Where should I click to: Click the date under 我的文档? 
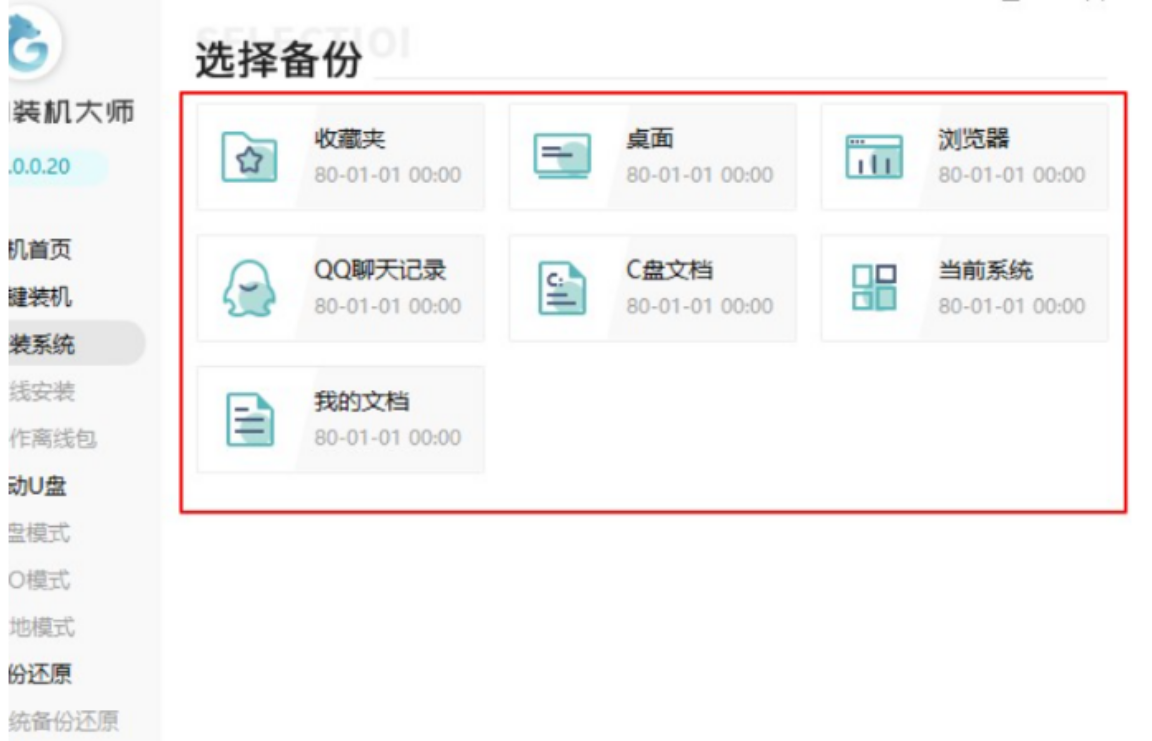click(x=388, y=437)
